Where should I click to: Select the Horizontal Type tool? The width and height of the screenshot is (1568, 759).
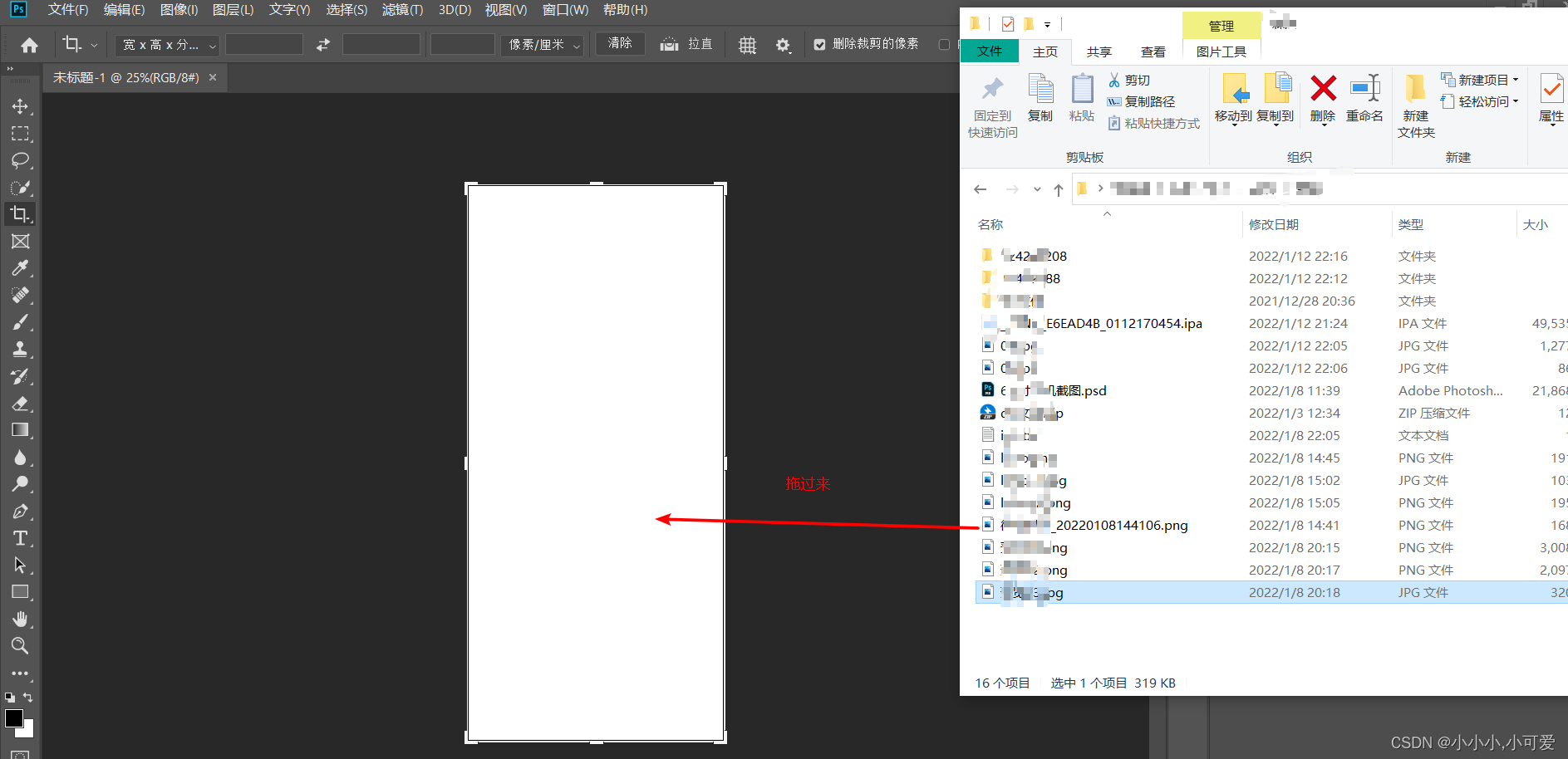click(x=20, y=538)
